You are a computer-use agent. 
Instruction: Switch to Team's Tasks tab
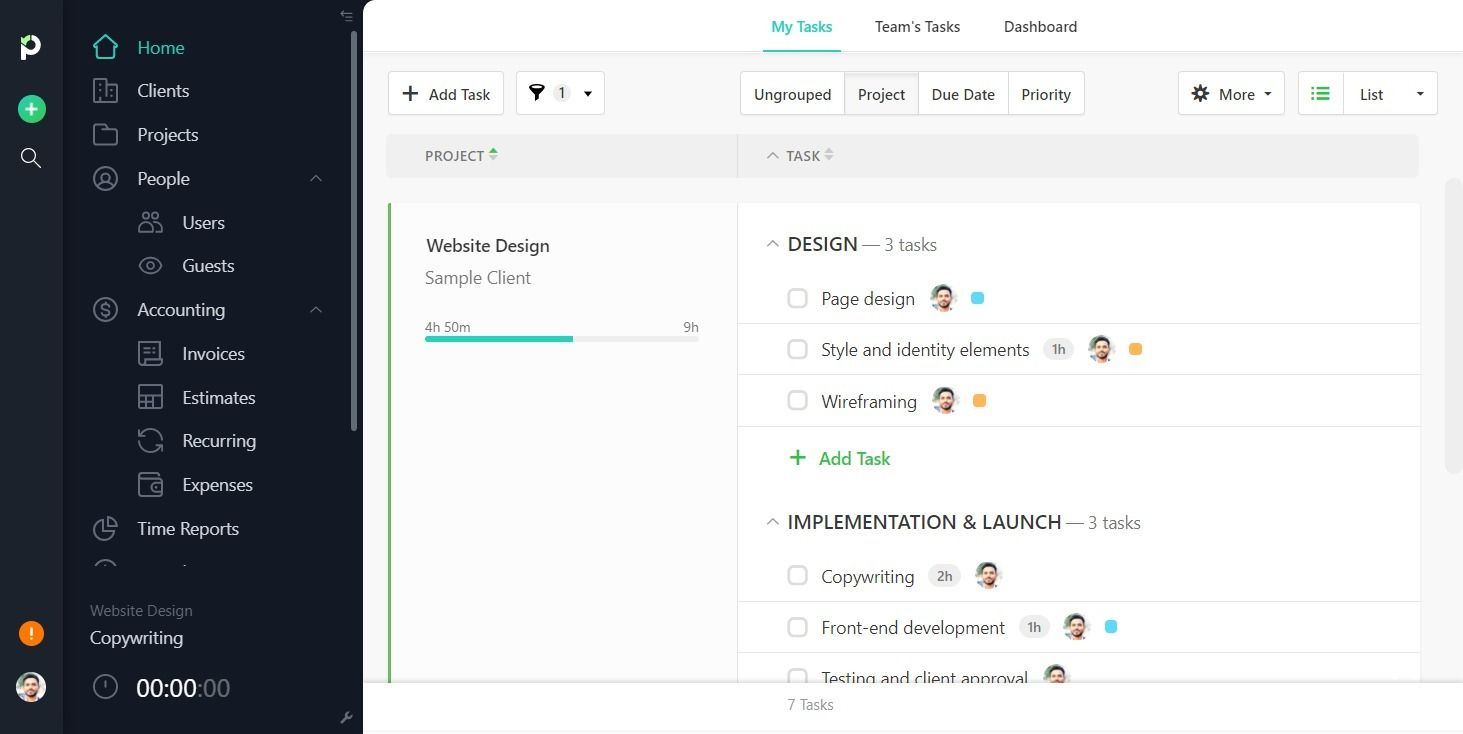[917, 27]
